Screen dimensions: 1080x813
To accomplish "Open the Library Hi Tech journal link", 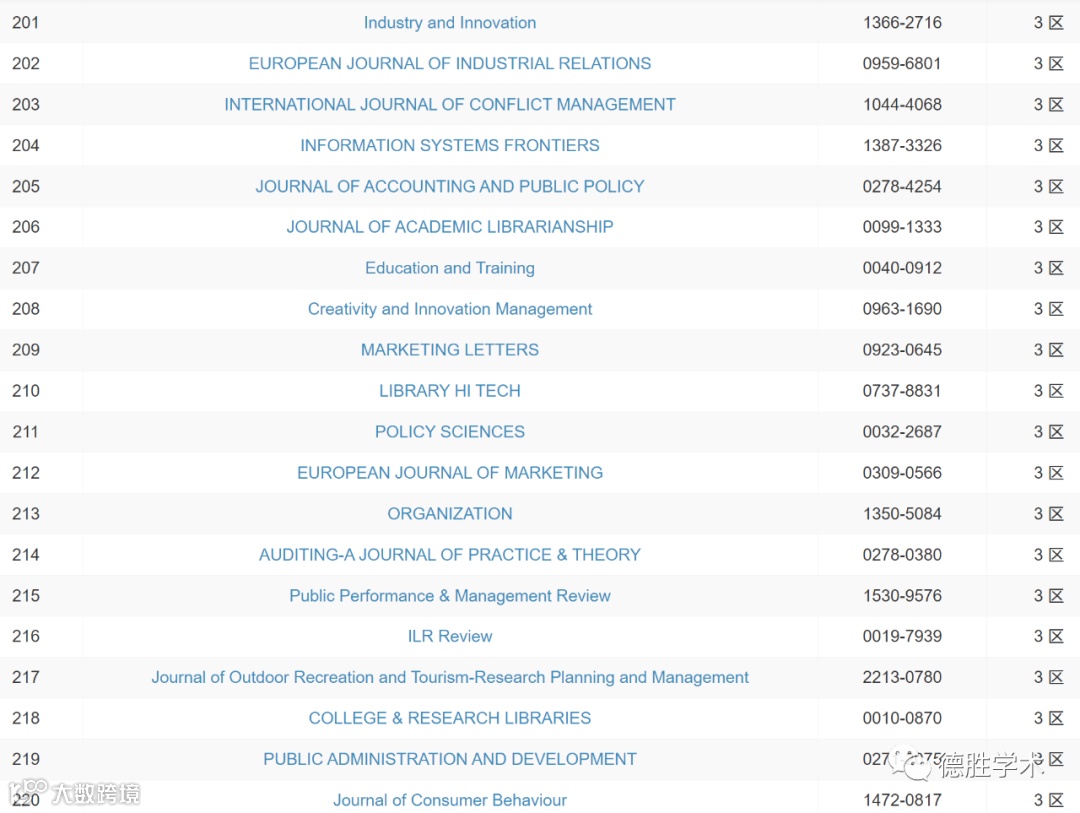I will pos(450,391).
